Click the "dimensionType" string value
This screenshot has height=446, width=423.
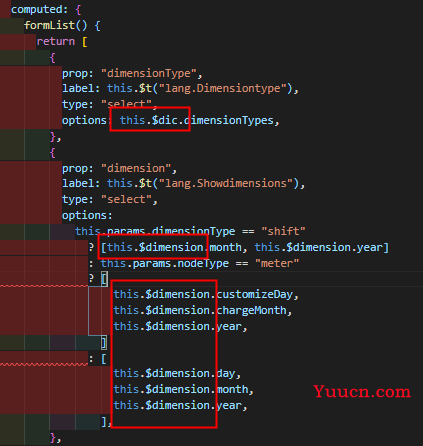pos(149,73)
